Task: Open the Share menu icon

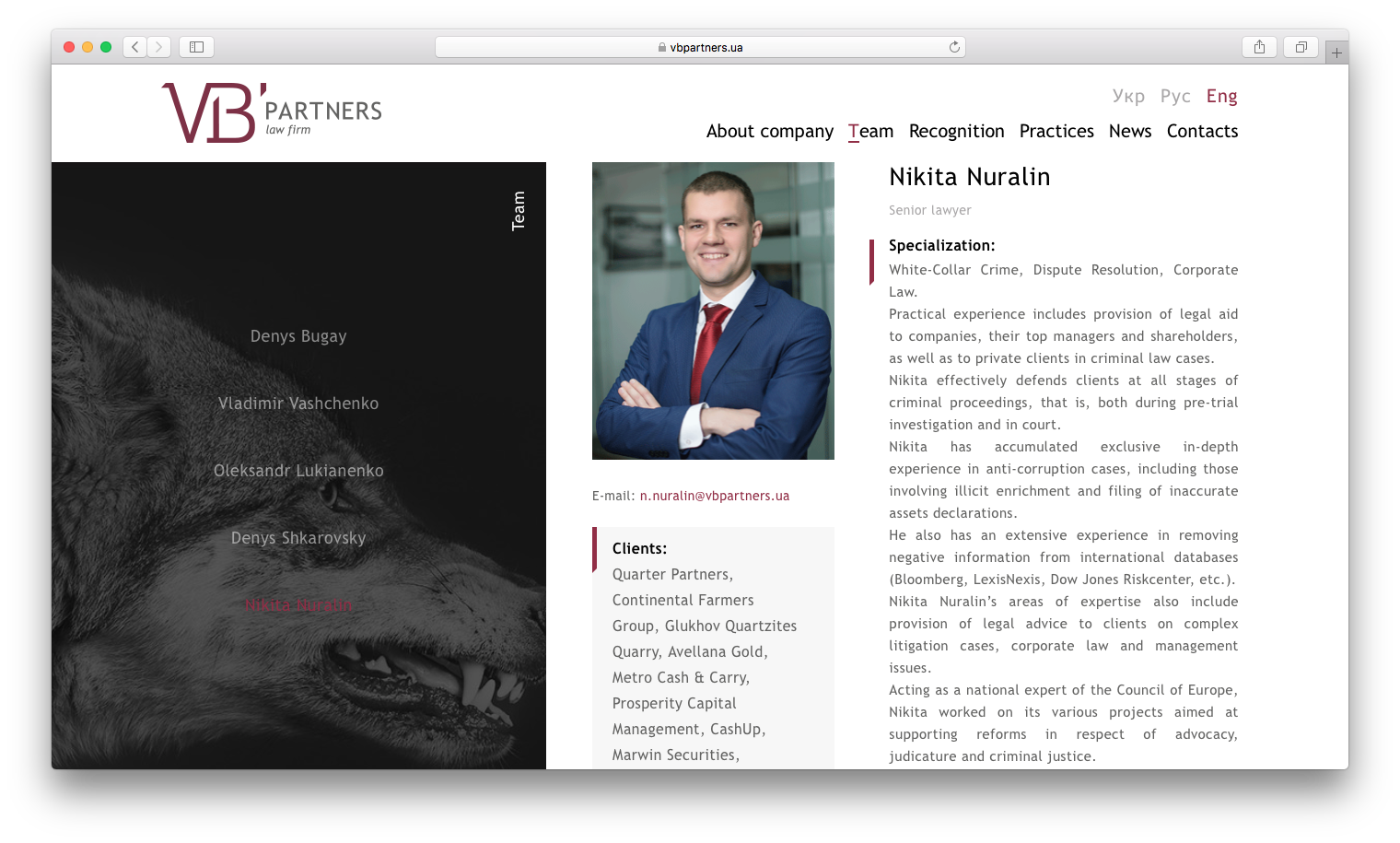Action: click(x=1259, y=47)
